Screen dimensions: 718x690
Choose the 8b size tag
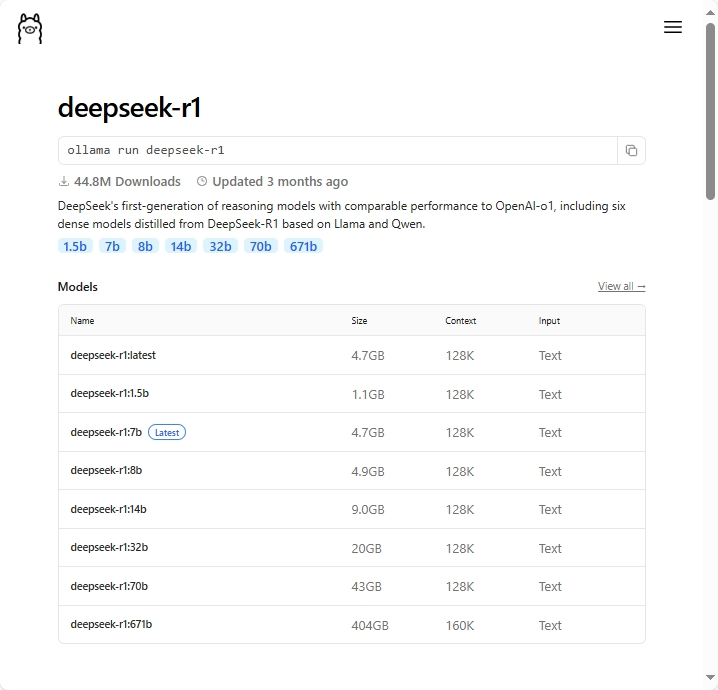145,246
